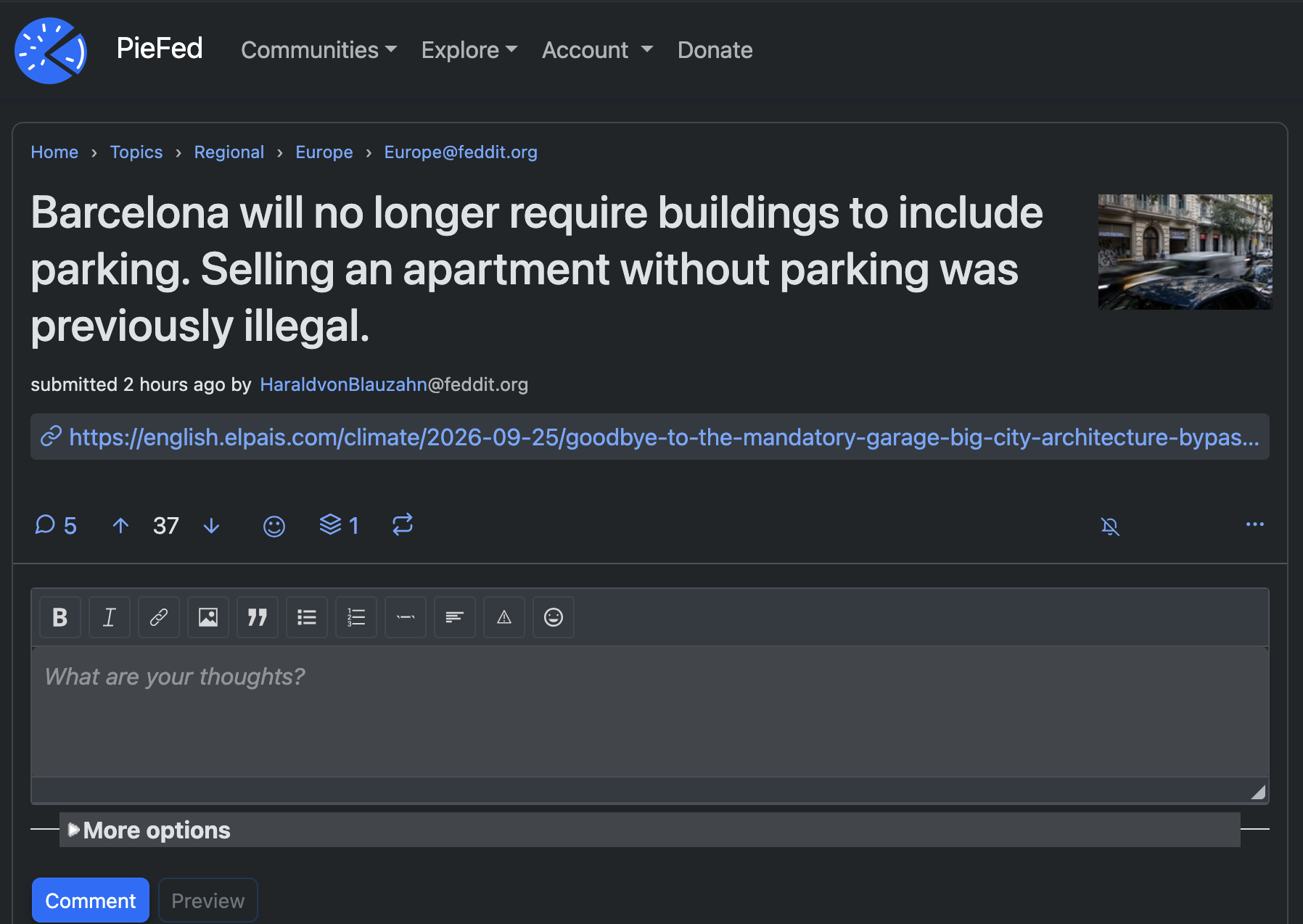Insert a numbered list in the editor
This screenshot has height=924, width=1303.
click(x=356, y=617)
